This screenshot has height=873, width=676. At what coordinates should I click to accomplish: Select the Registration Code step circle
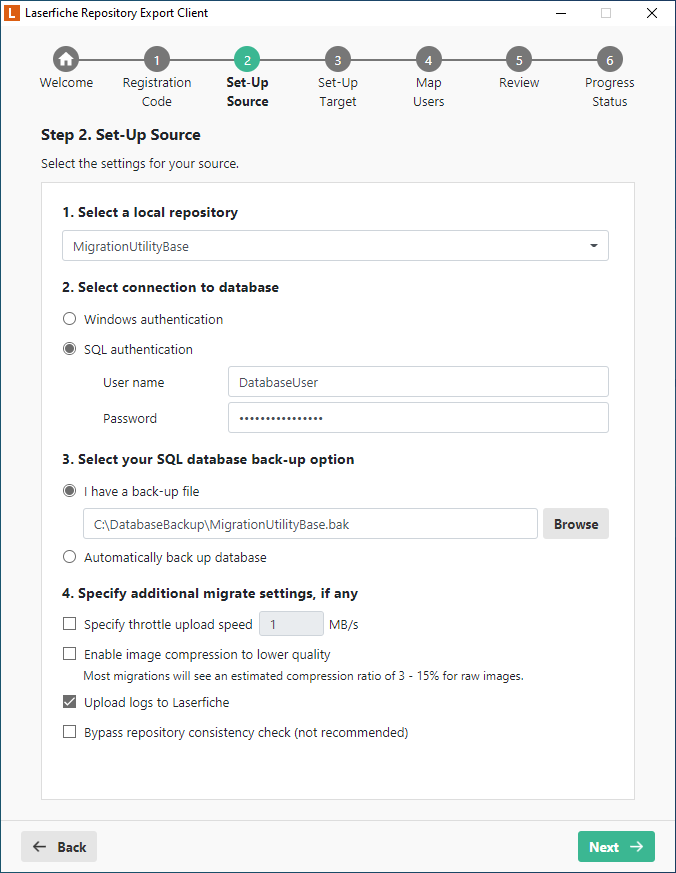coord(156,60)
